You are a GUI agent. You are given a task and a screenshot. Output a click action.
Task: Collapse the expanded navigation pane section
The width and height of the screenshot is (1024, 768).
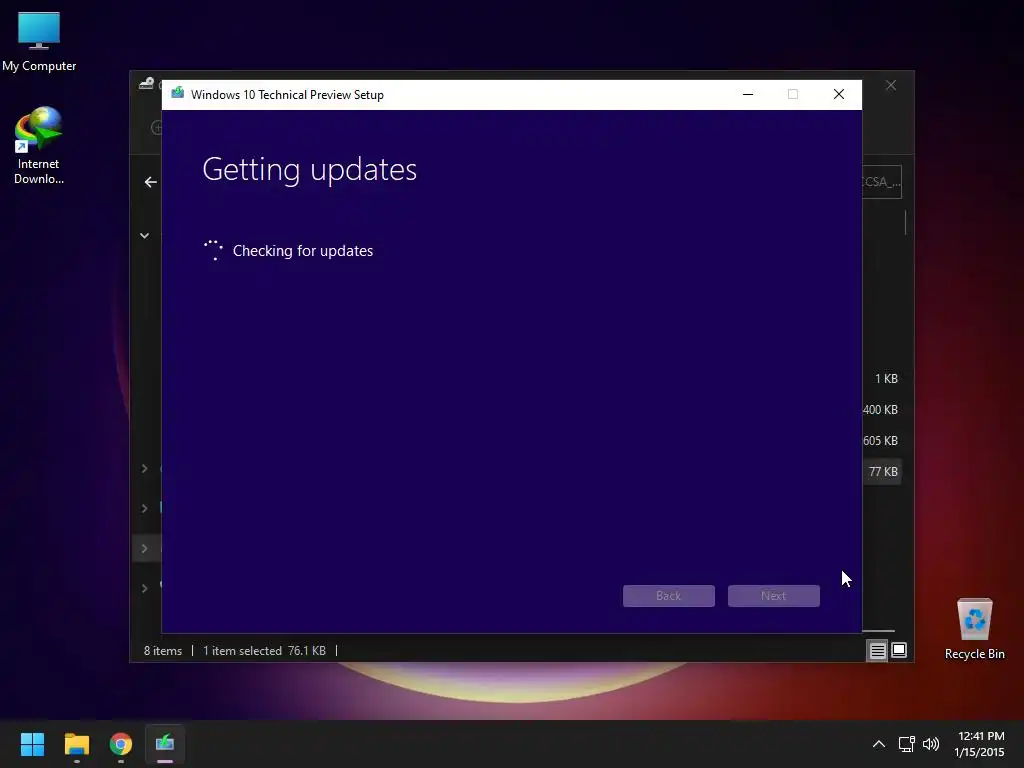(x=144, y=236)
